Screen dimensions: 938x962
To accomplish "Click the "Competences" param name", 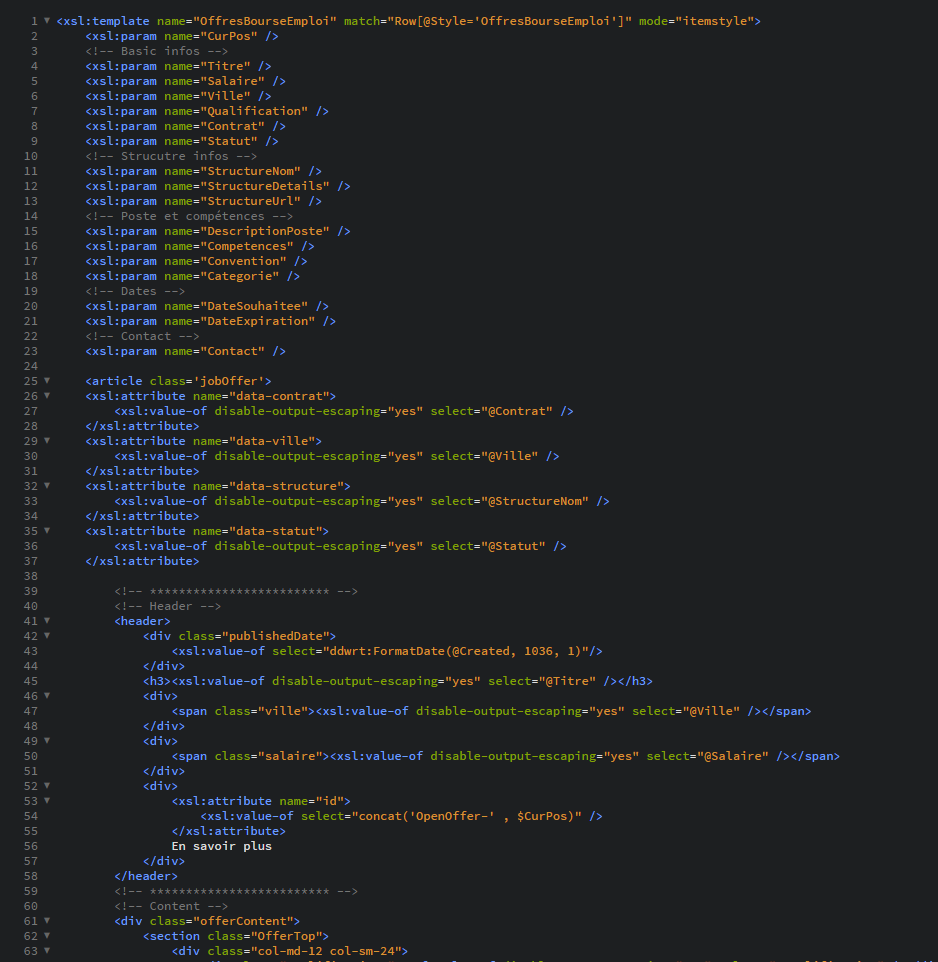I will pos(247,246).
